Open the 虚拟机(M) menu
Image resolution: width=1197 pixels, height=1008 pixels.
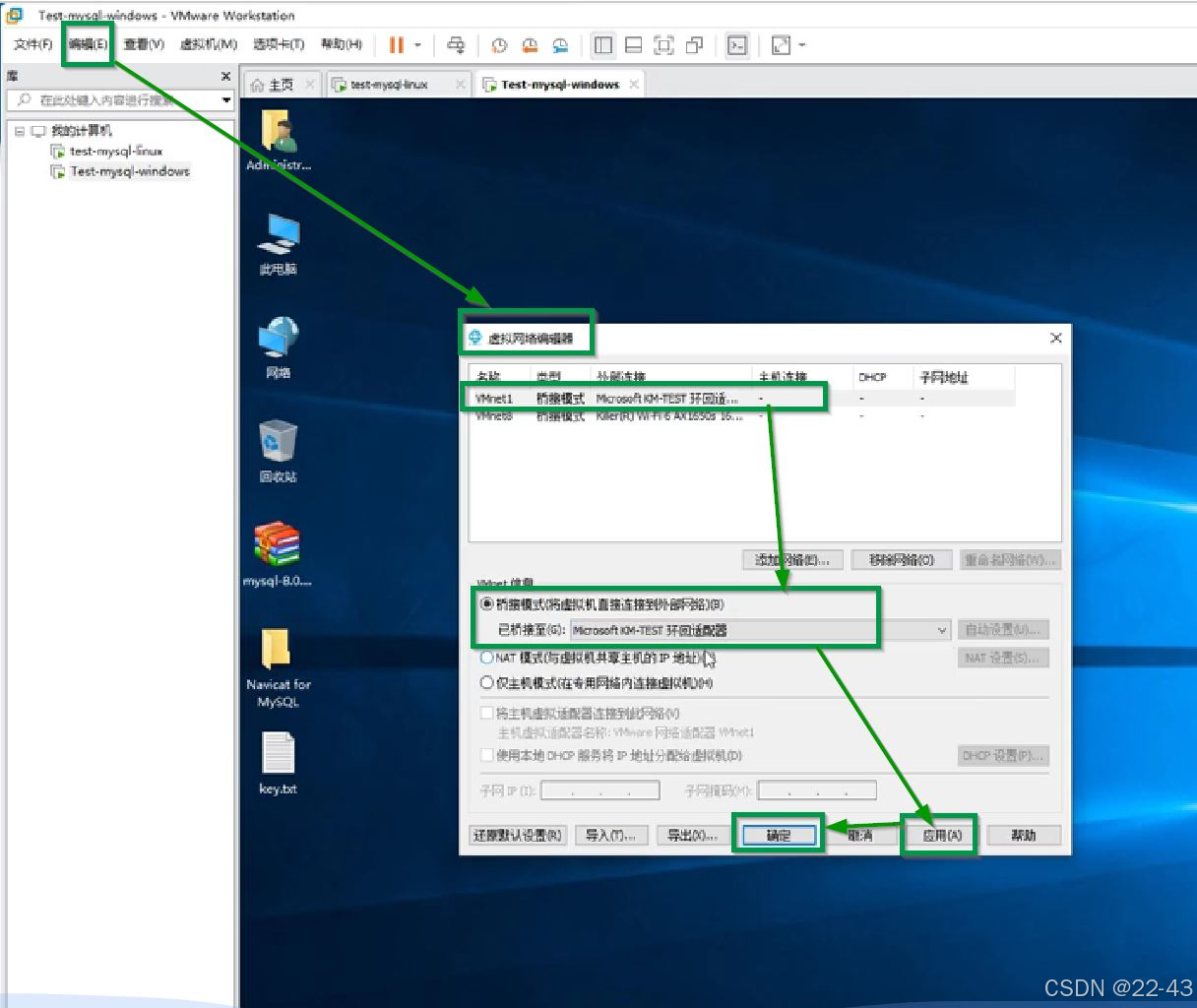[x=209, y=44]
